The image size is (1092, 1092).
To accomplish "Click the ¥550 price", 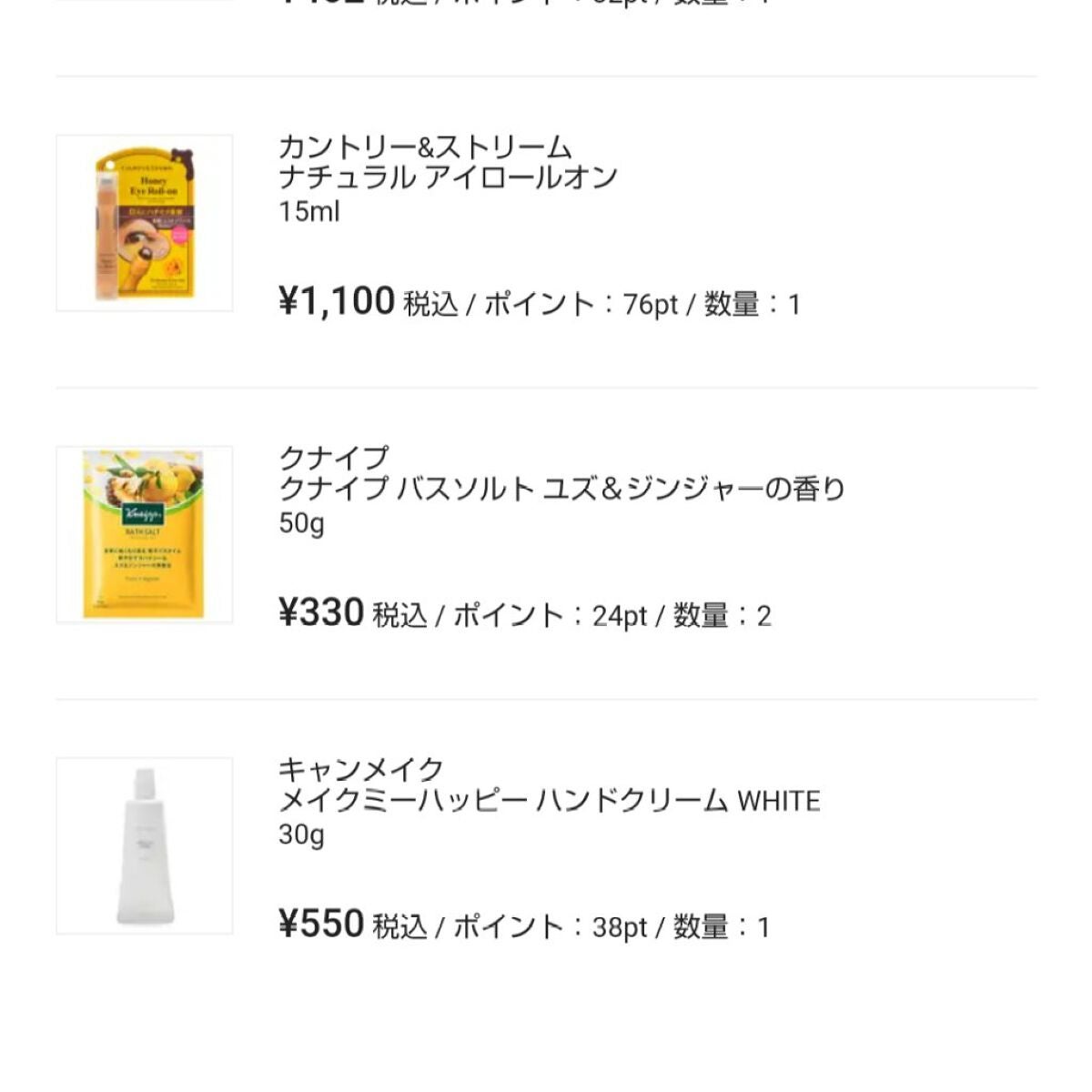I will [320, 925].
